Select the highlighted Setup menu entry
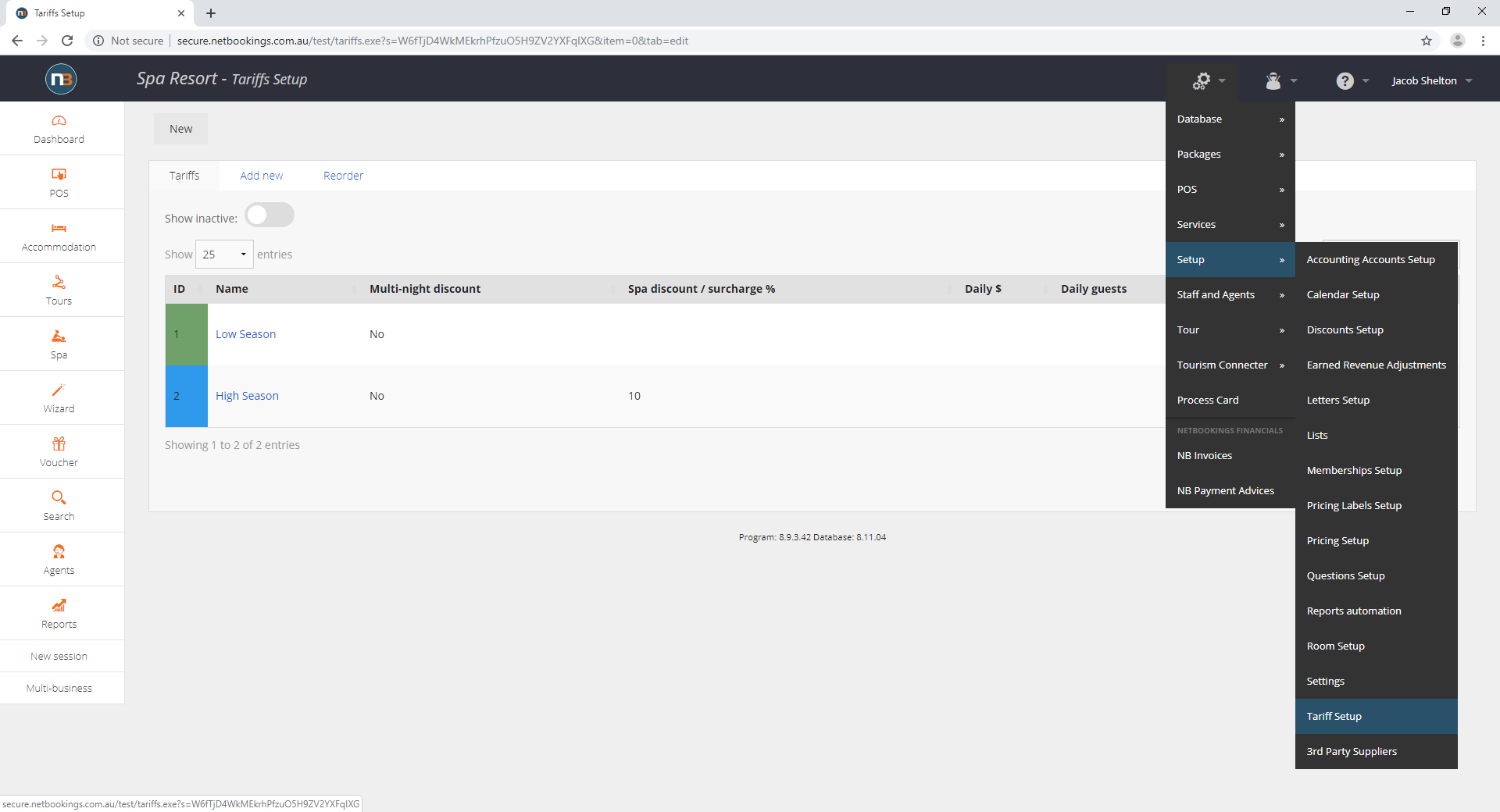Image resolution: width=1500 pixels, height=812 pixels. 1230,259
